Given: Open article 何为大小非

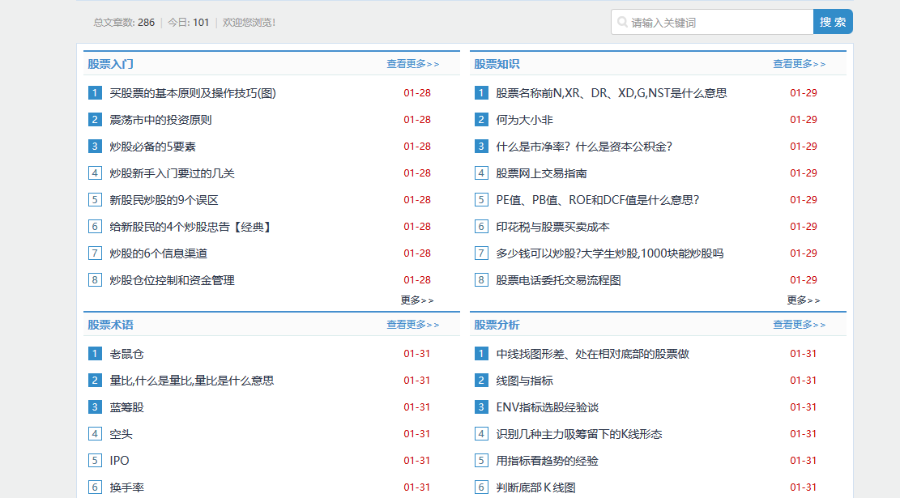Looking at the screenshot, I should 525,120.
